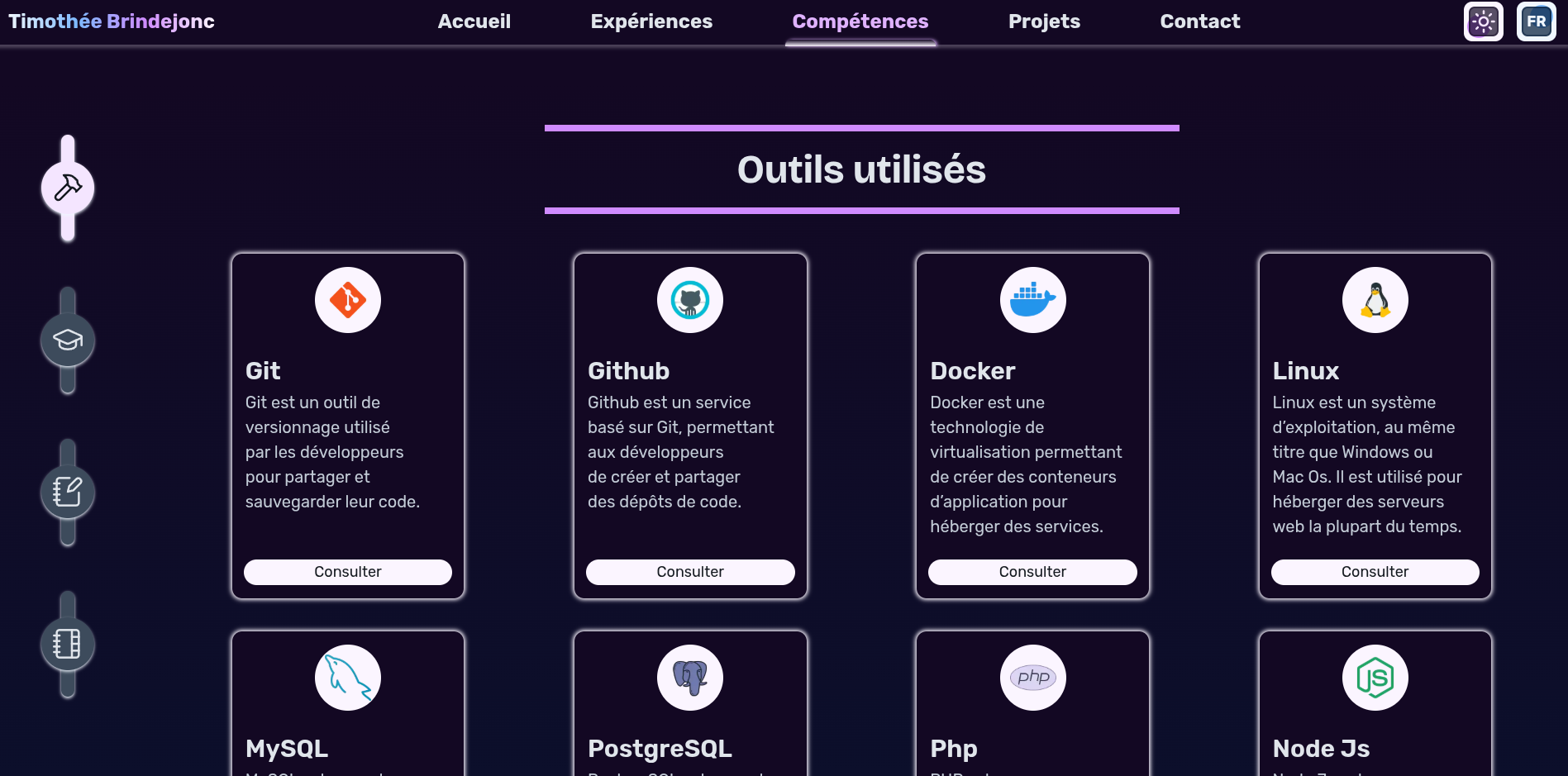The height and width of the screenshot is (776, 1568).
Task: Open the Accueil navigation item
Action: coord(474,21)
